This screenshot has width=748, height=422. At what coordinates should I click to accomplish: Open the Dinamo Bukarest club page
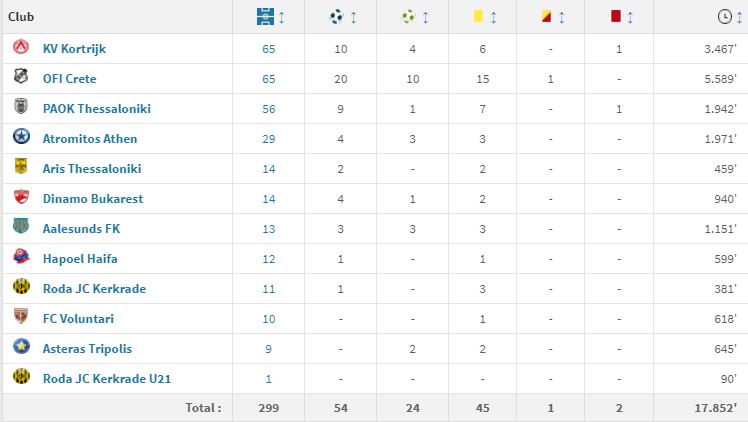pos(92,198)
